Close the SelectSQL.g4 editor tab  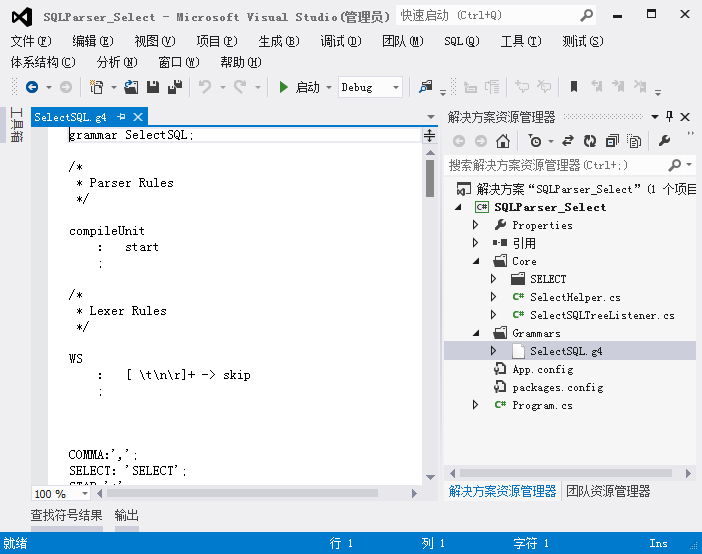[138, 117]
